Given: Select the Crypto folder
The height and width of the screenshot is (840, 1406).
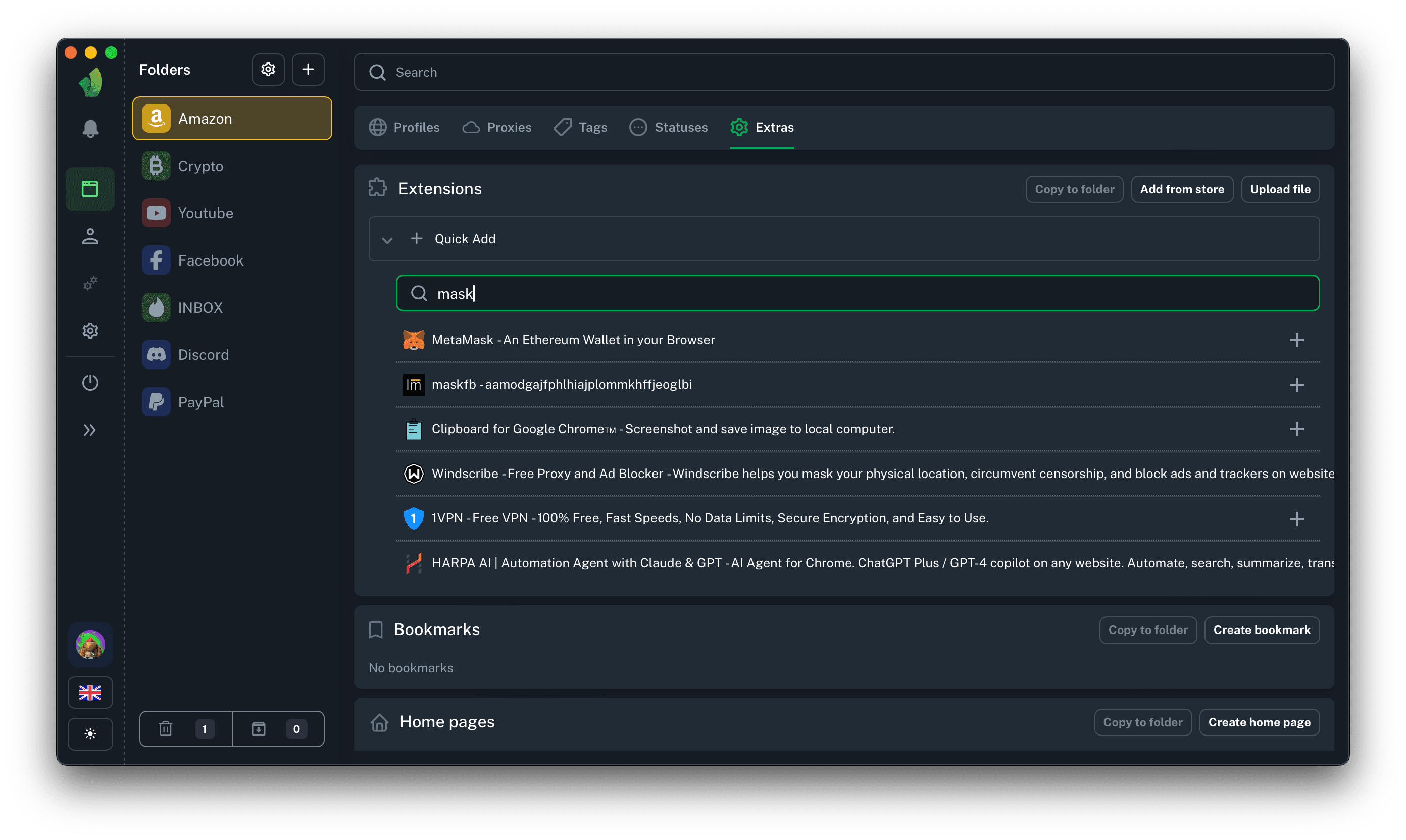Looking at the screenshot, I should point(200,166).
